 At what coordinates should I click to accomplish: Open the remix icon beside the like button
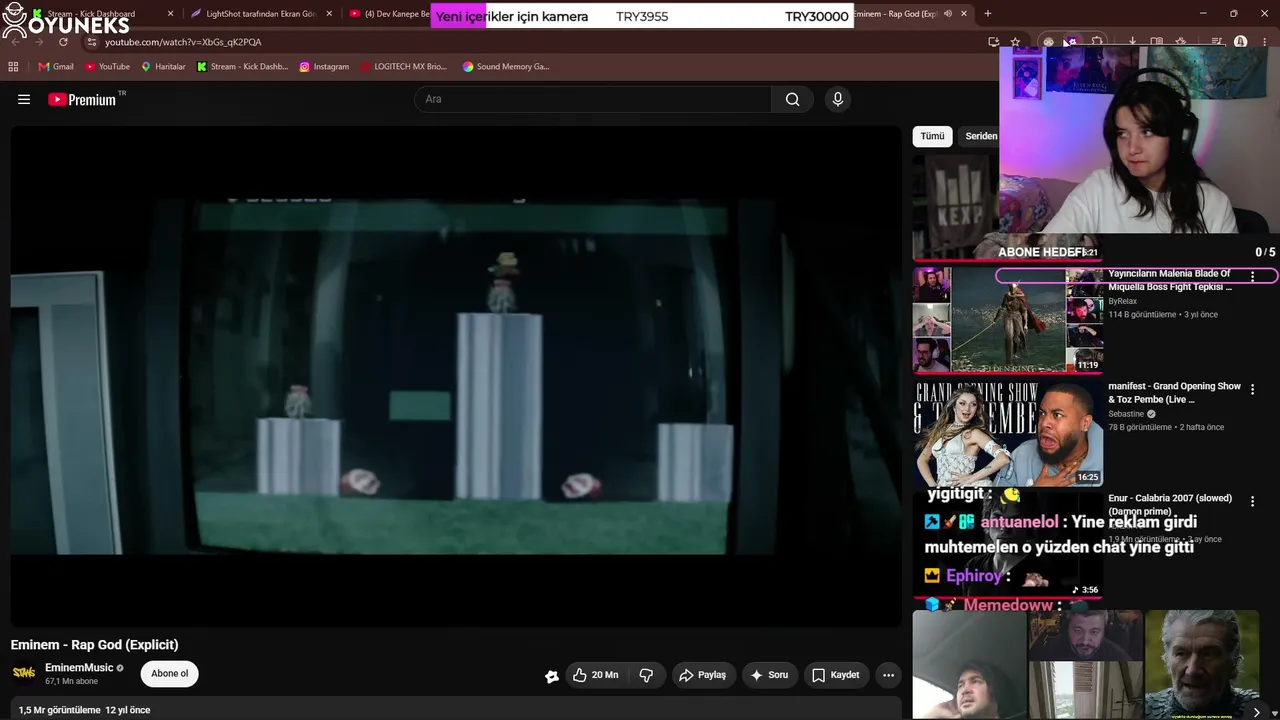(x=551, y=676)
